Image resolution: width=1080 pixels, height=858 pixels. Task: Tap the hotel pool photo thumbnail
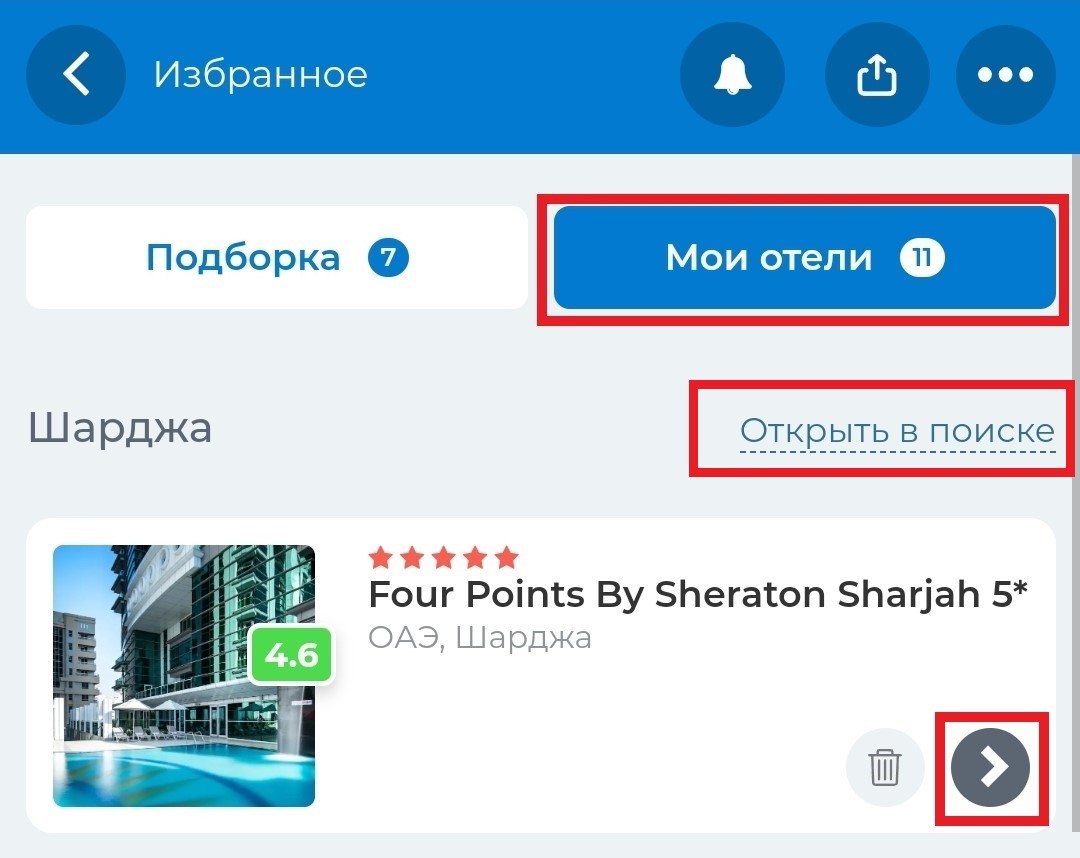pos(184,676)
